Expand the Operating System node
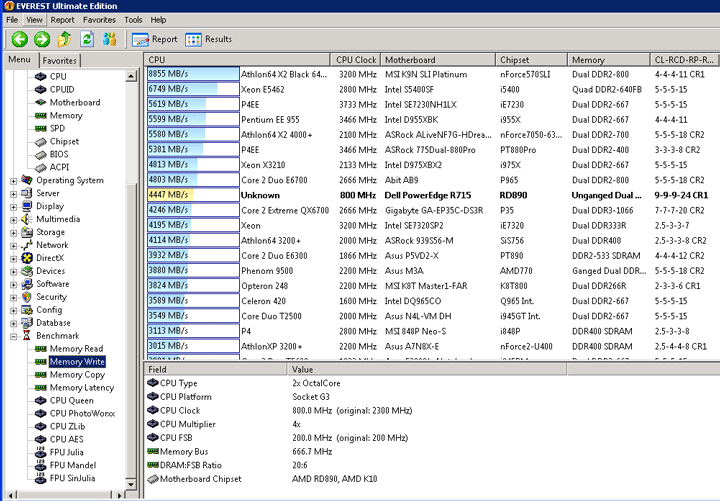Image resolution: width=720 pixels, height=501 pixels. pos(13,181)
